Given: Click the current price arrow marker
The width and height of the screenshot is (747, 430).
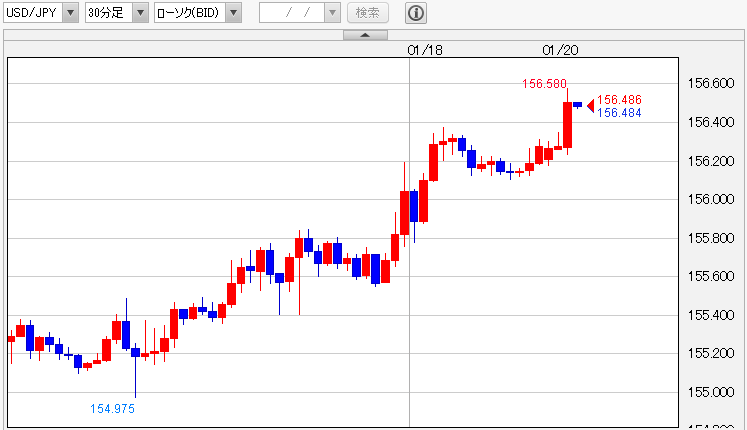Looking at the screenshot, I should point(591,106).
